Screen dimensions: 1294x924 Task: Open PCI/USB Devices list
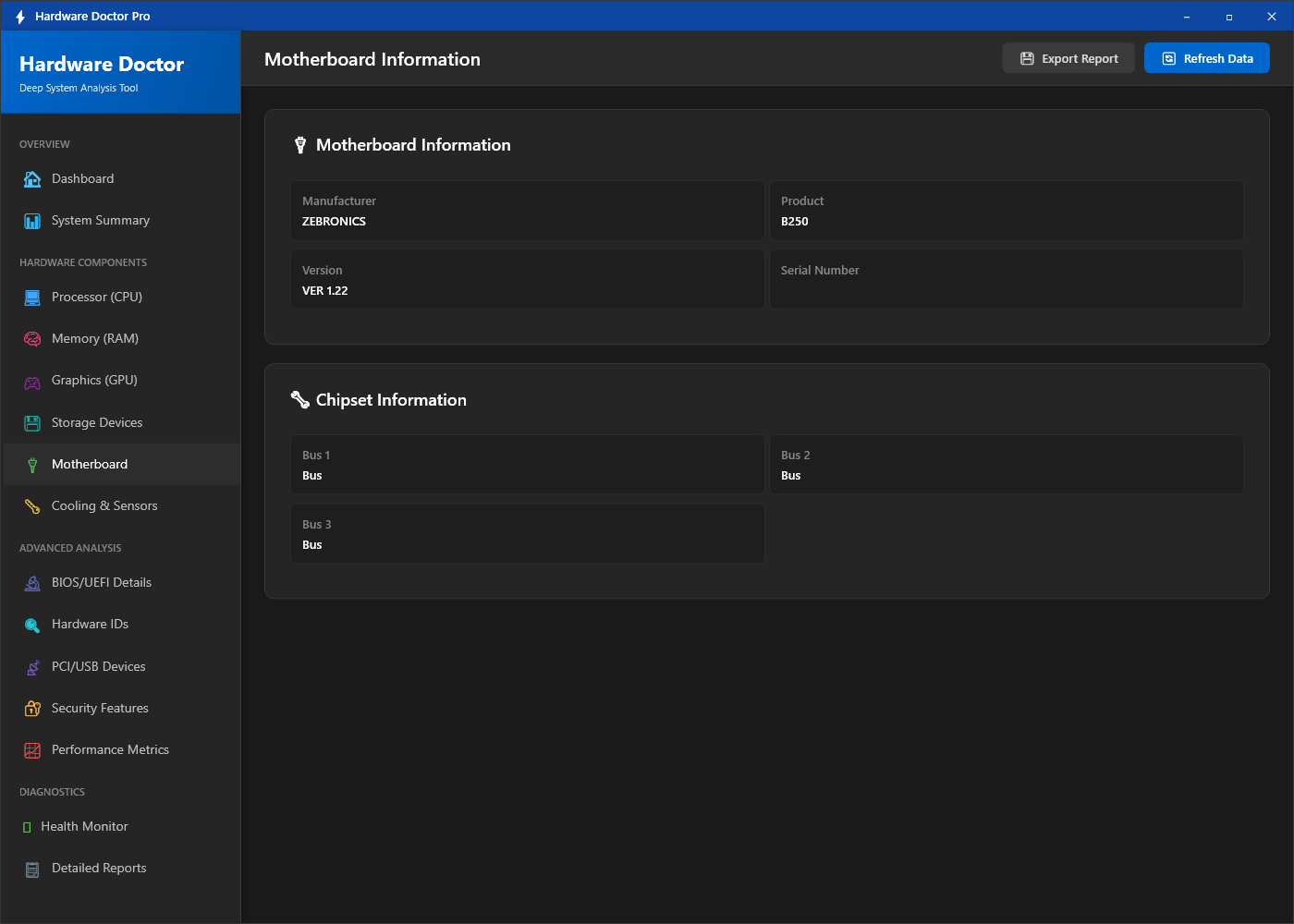point(122,667)
